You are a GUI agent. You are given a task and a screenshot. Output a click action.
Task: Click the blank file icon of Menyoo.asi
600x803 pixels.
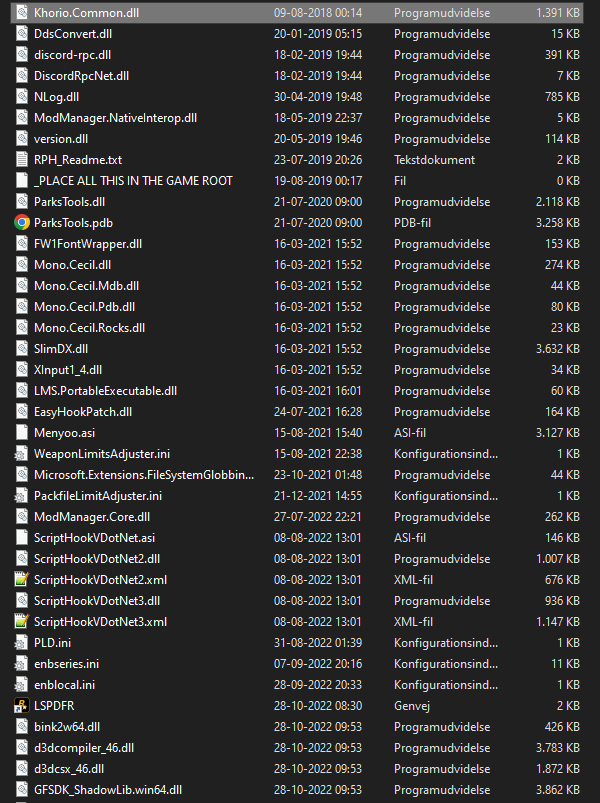(22, 433)
